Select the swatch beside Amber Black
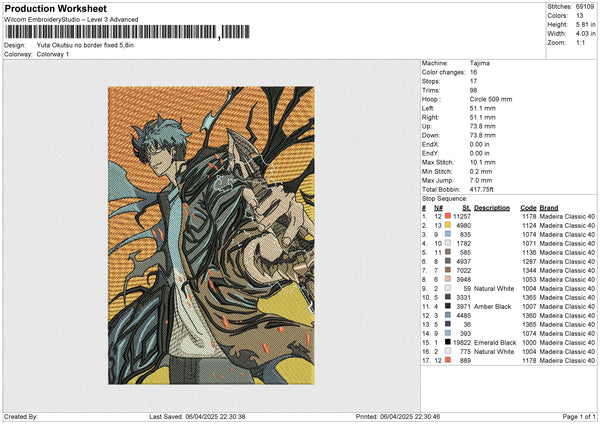600x424 pixels. pyautogui.click(x=447, y=307)
